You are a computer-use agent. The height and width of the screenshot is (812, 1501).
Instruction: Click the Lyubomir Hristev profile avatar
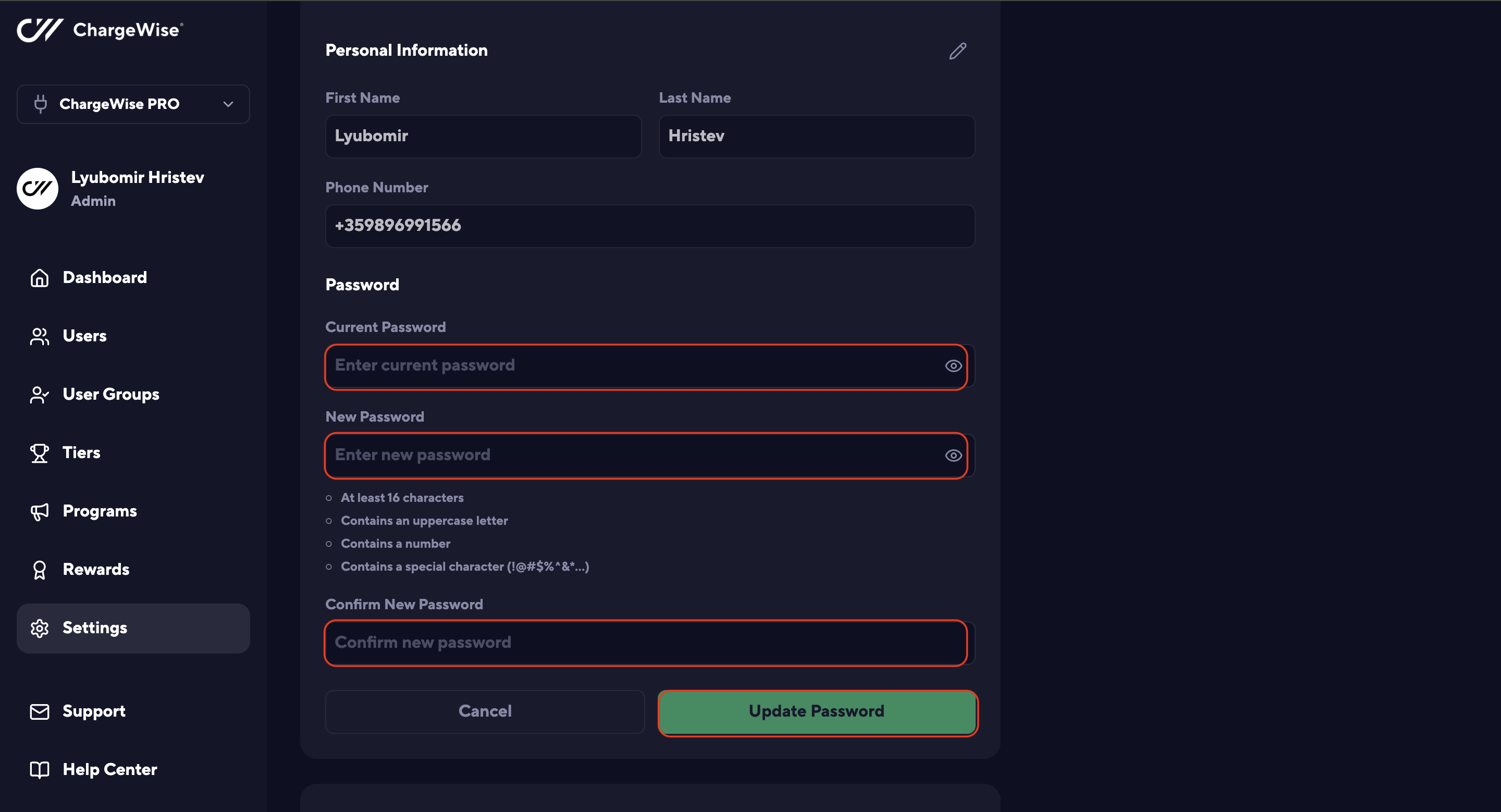[x=38, y=189]
